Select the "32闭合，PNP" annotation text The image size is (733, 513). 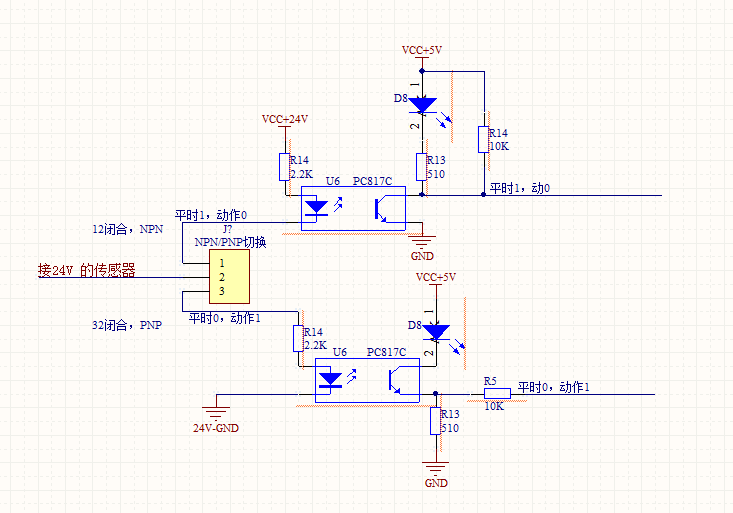[x=126, y=324]
